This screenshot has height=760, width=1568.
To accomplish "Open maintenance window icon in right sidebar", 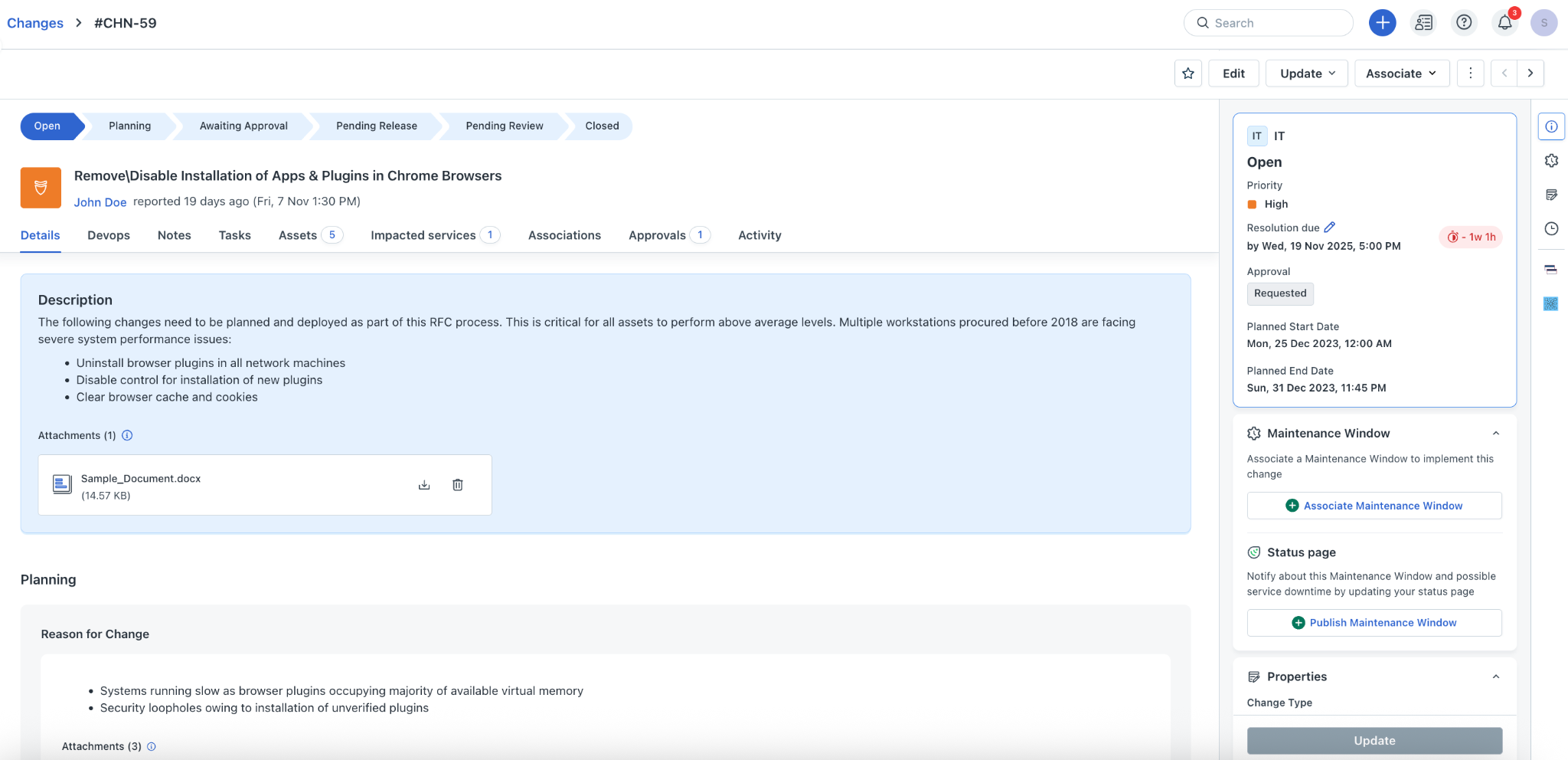I will click(1551, 161).
